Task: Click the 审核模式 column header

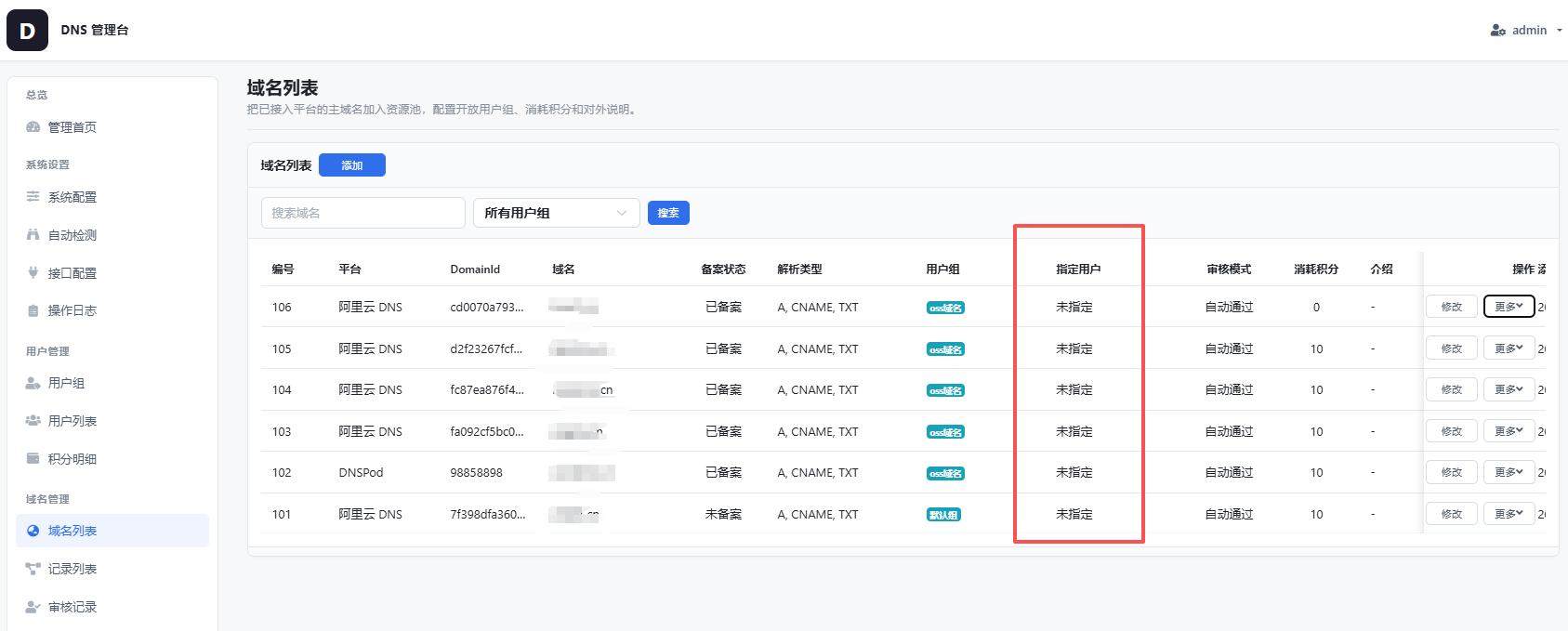Action: pyautogui.click(x=1229, y=269)
